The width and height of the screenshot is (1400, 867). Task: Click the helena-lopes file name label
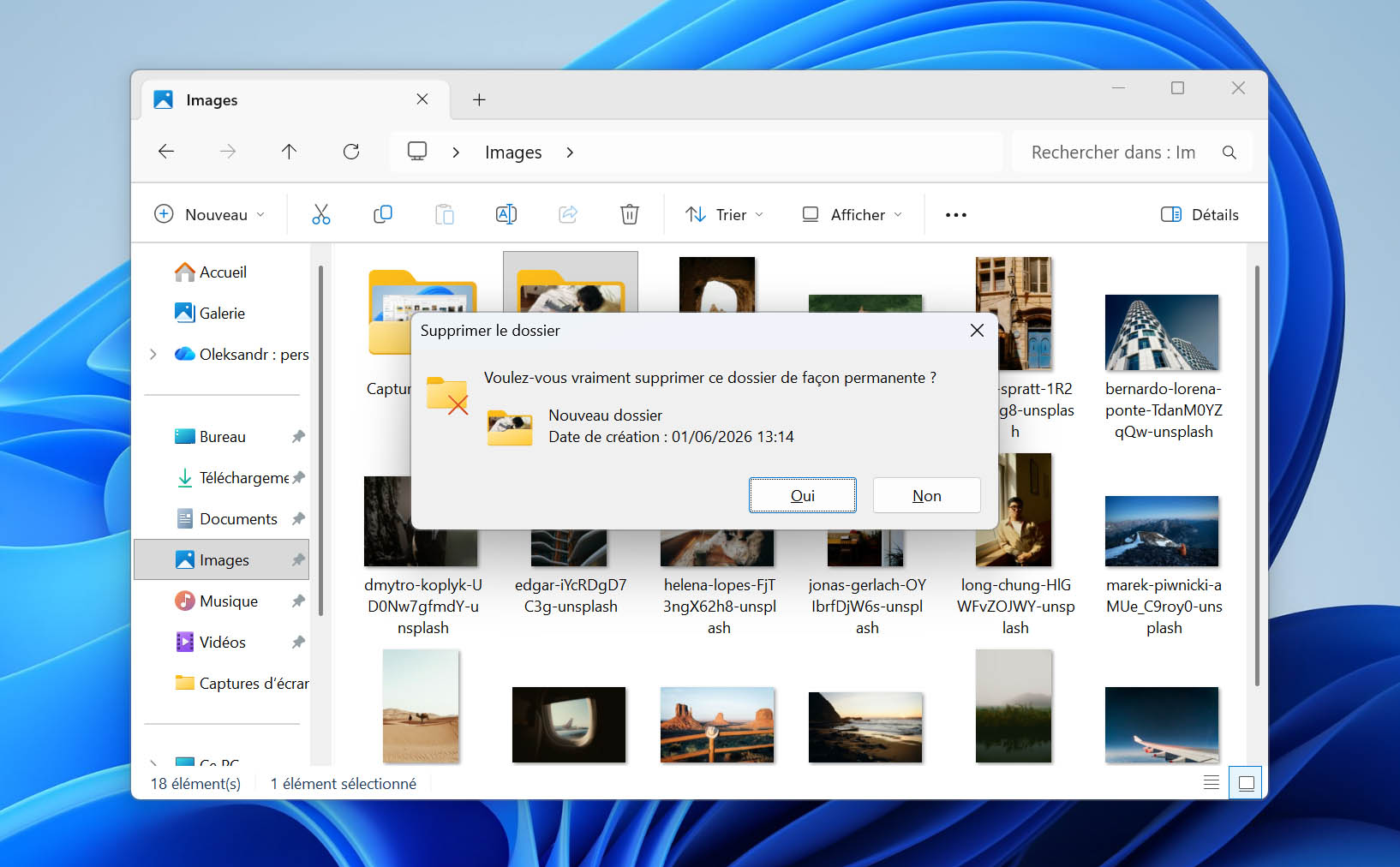click(x=720, y=606)
